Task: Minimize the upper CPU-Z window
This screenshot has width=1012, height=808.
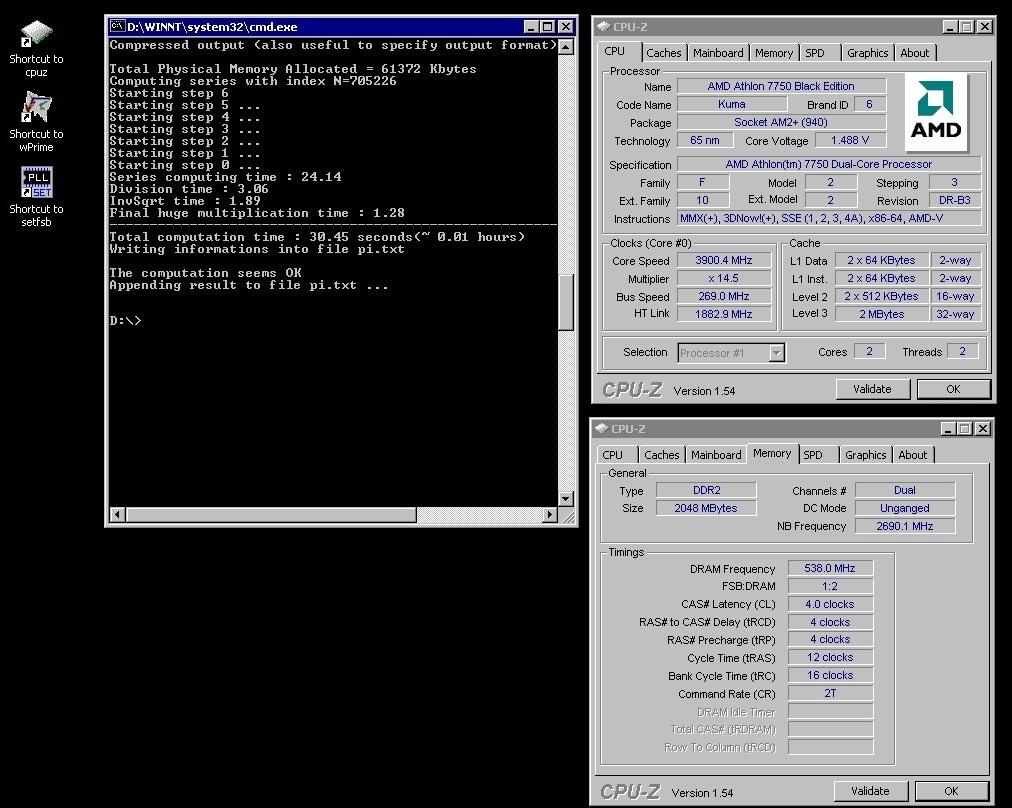Action: pos(949,26)
